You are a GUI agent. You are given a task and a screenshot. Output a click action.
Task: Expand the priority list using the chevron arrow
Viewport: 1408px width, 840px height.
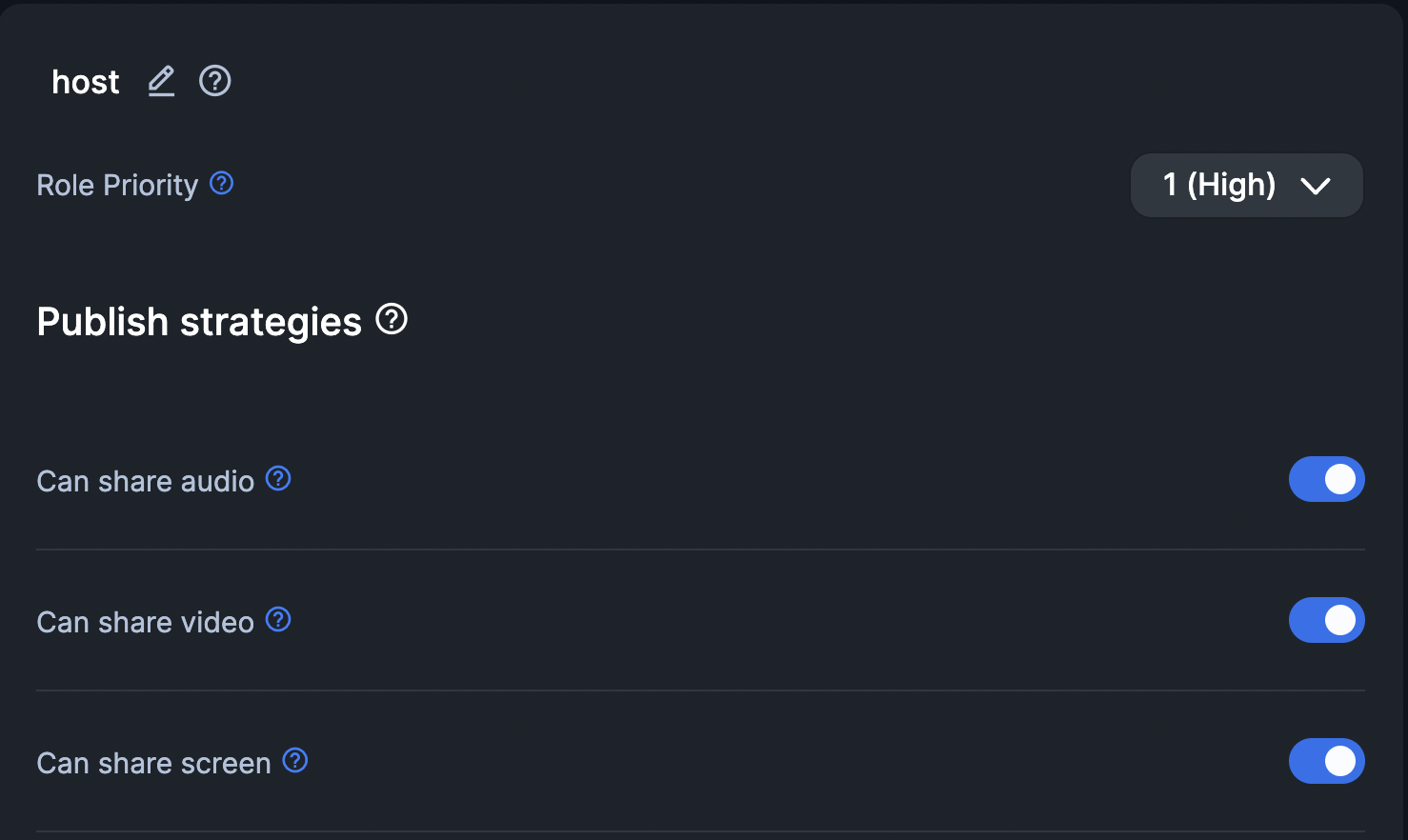(1316, 186)
